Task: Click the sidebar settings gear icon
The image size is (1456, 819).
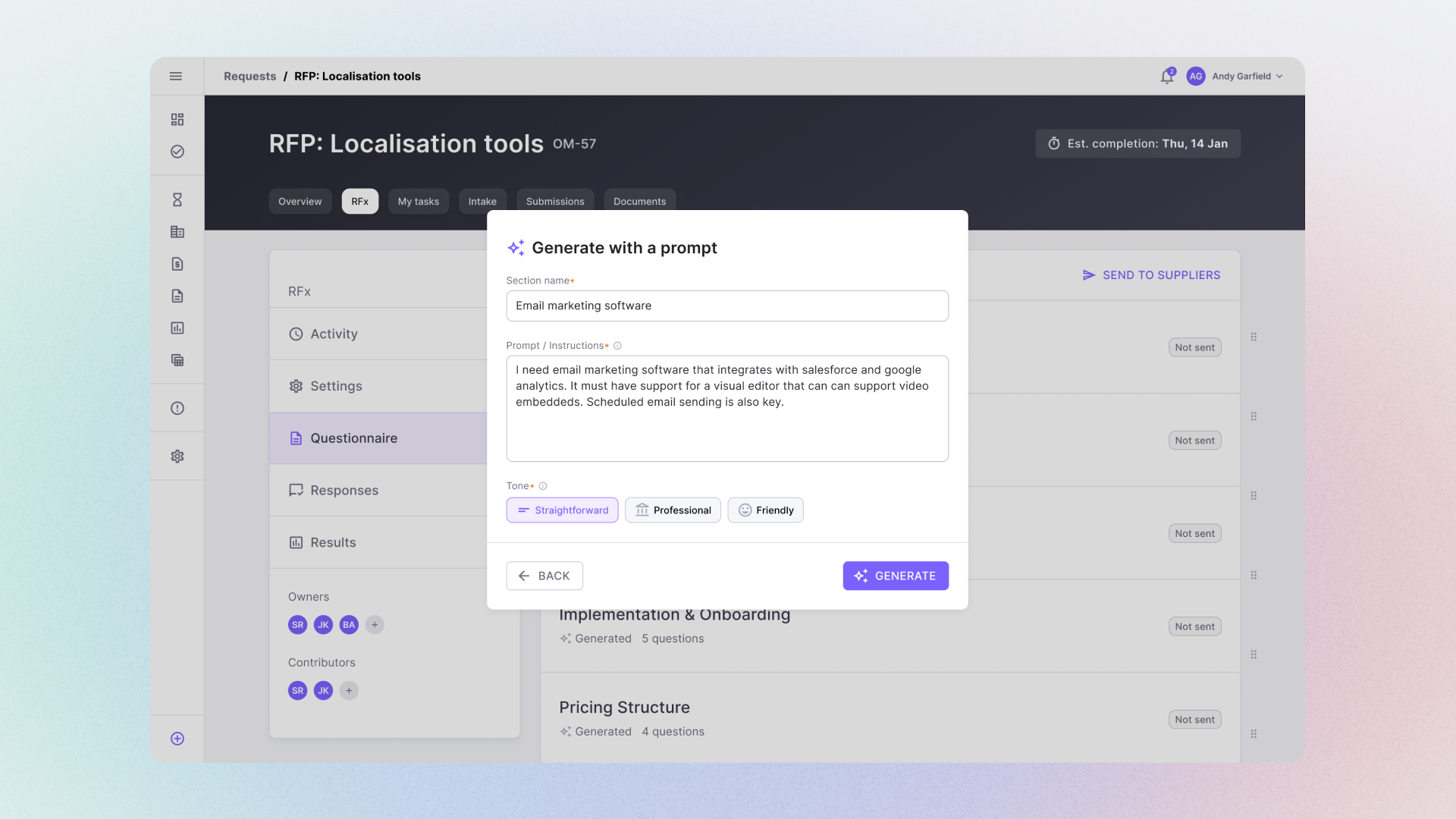Action: [x=177, y=457]
